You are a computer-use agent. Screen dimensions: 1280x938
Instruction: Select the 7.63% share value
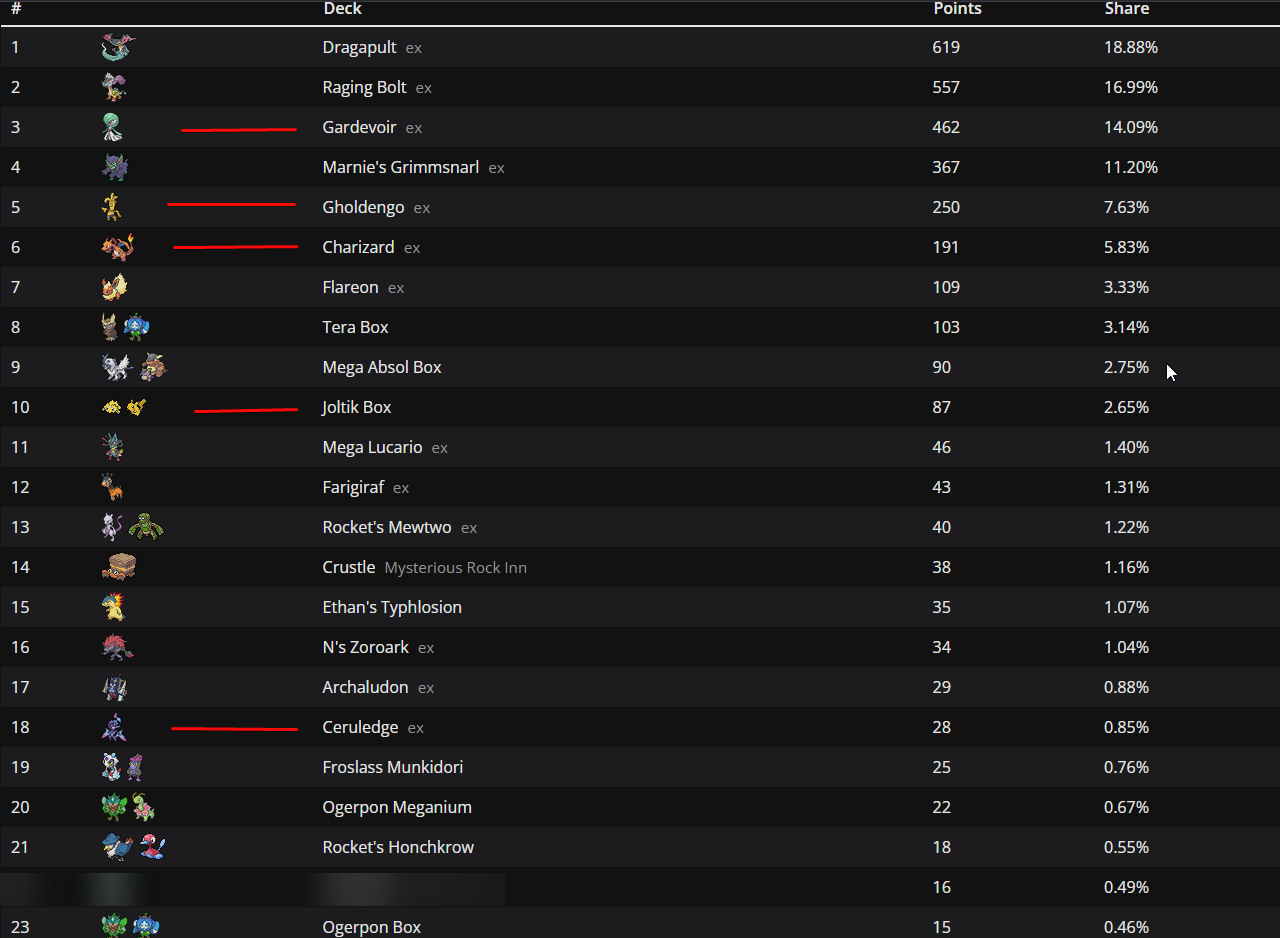coord(1127,207)
